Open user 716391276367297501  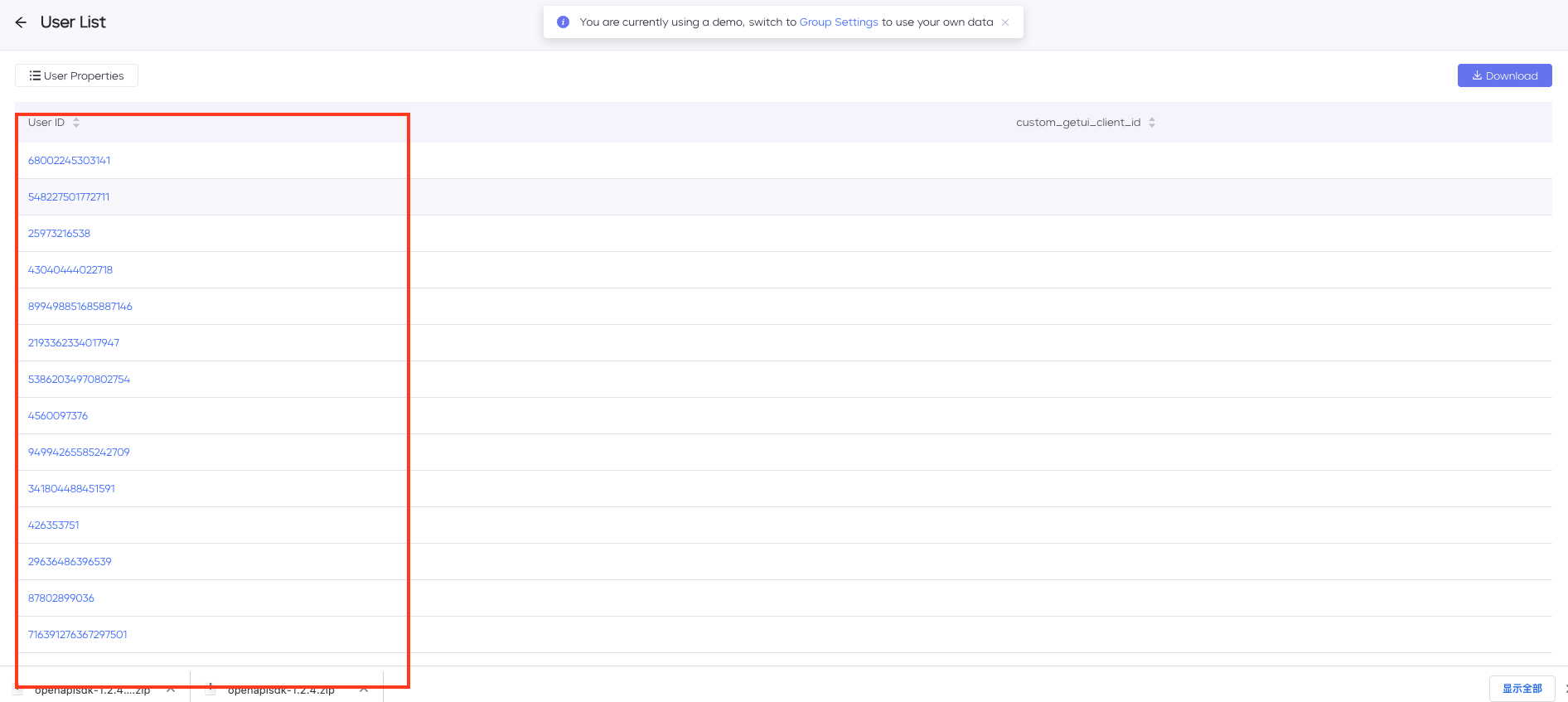[78, 635]
